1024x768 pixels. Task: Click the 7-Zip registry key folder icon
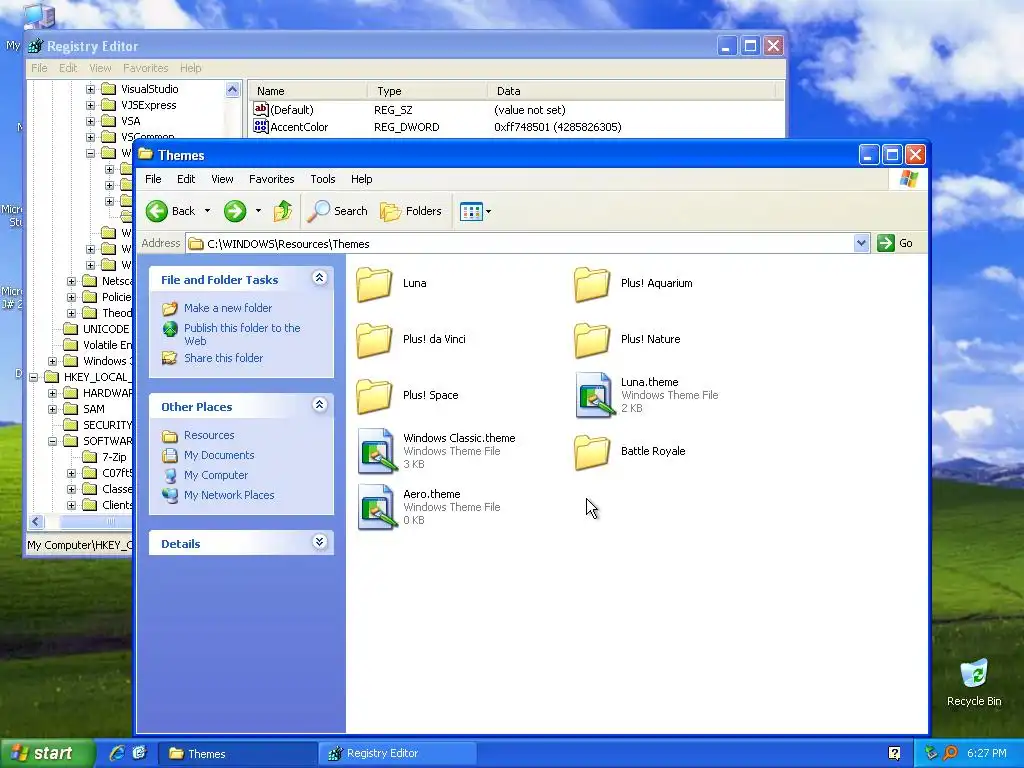pos(89,457)
